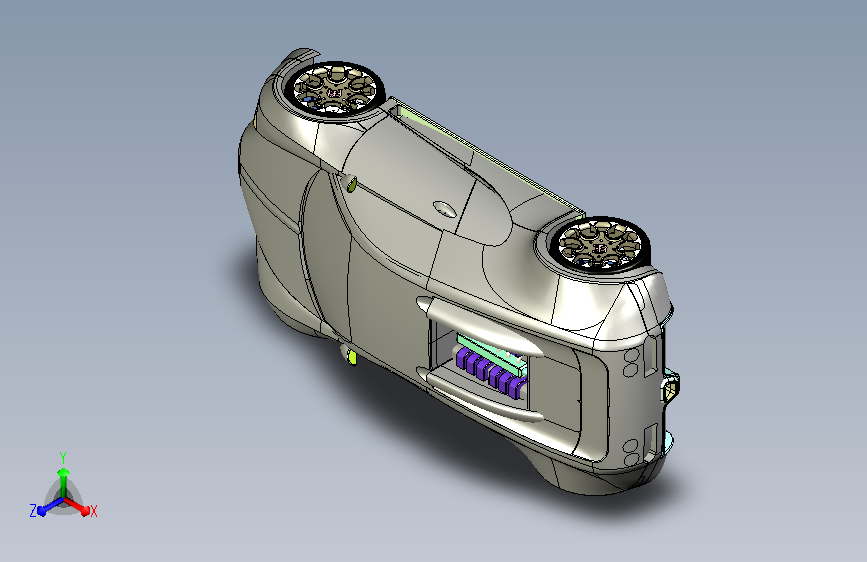
Task: Click the blue Z axis on orientation triad
Action: click(x=51, y=506)
